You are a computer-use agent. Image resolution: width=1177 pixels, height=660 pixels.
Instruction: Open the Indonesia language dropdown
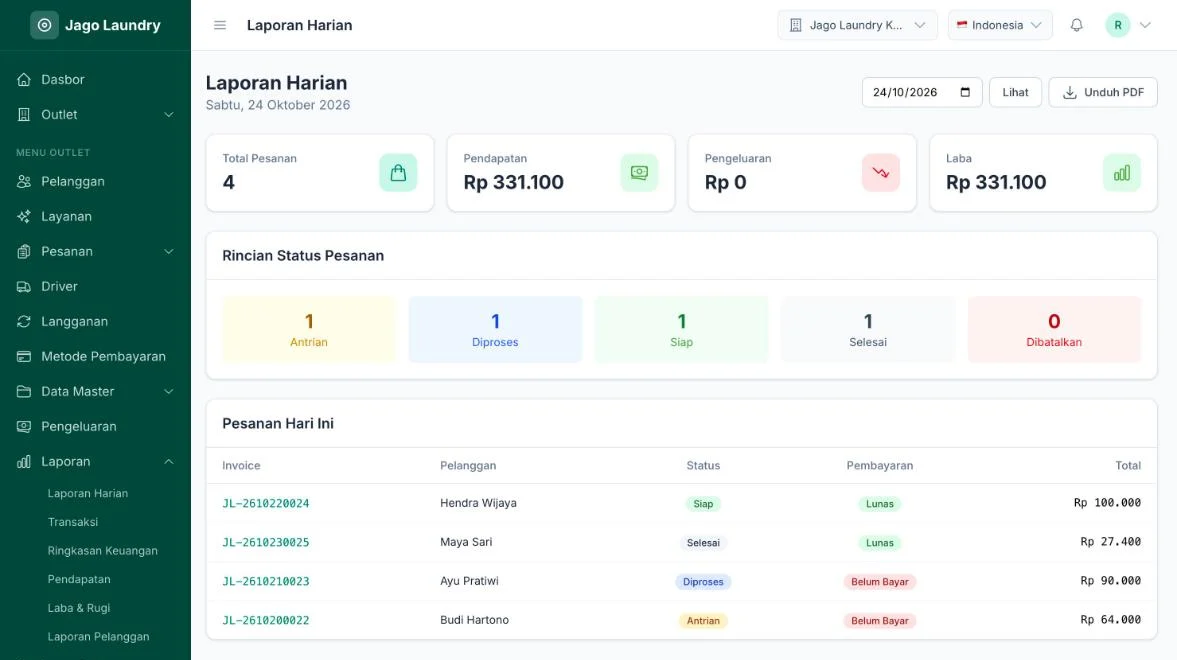(1000, 25)
